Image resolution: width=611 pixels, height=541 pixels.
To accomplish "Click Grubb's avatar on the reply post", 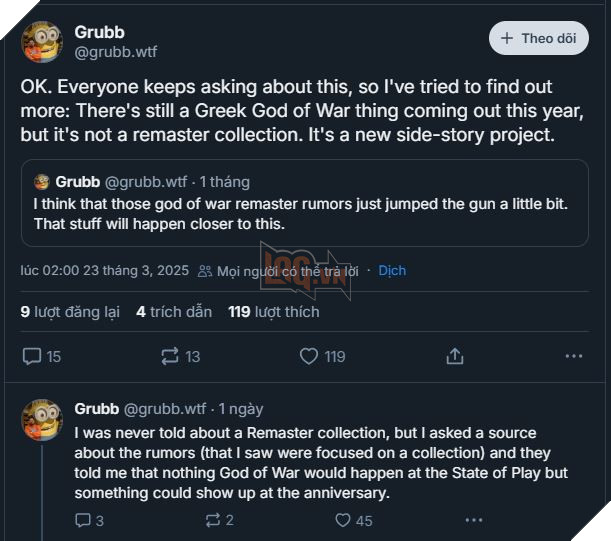I will pos(42,420).
